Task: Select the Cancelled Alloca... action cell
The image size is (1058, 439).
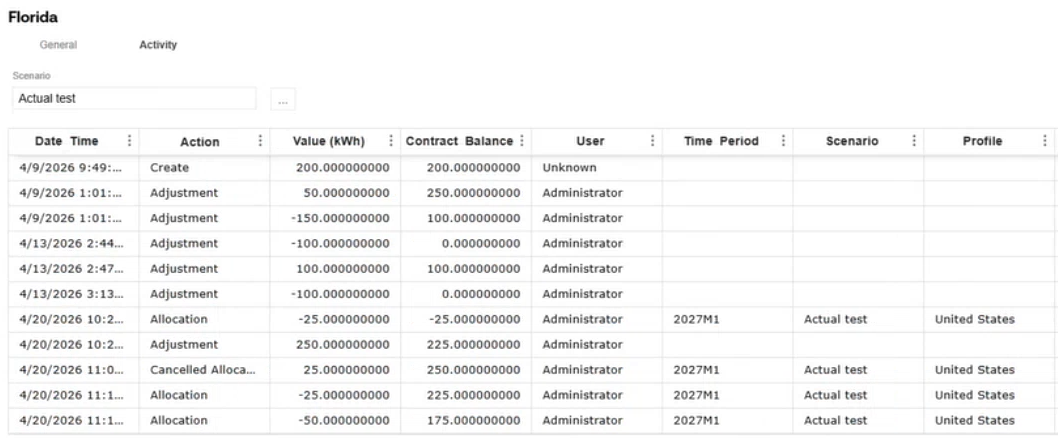Action: point(204,370)
